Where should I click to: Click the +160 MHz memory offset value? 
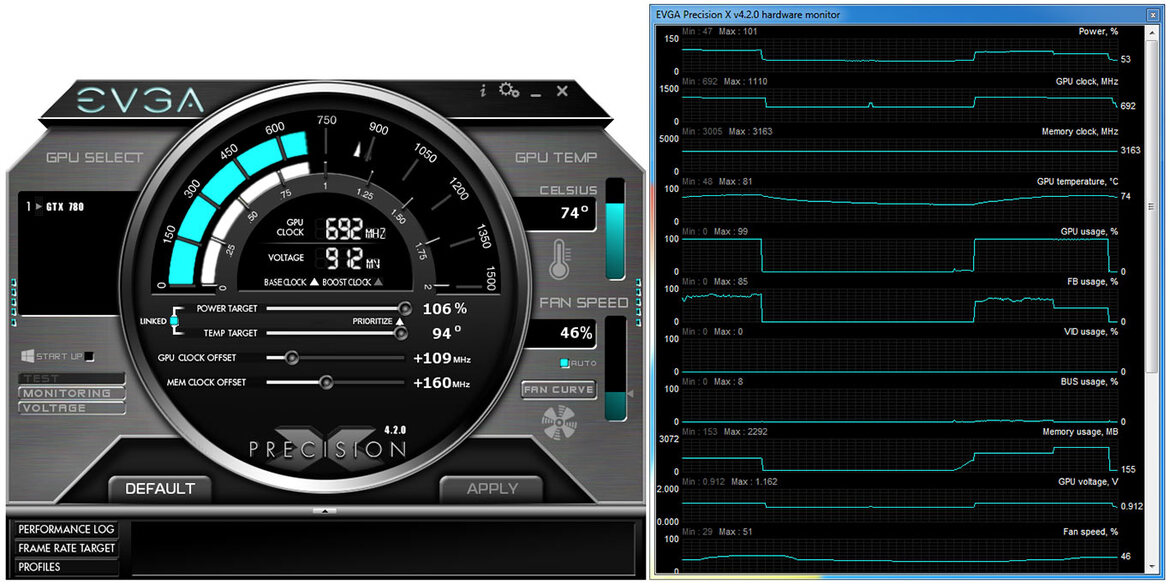point(442,383)
